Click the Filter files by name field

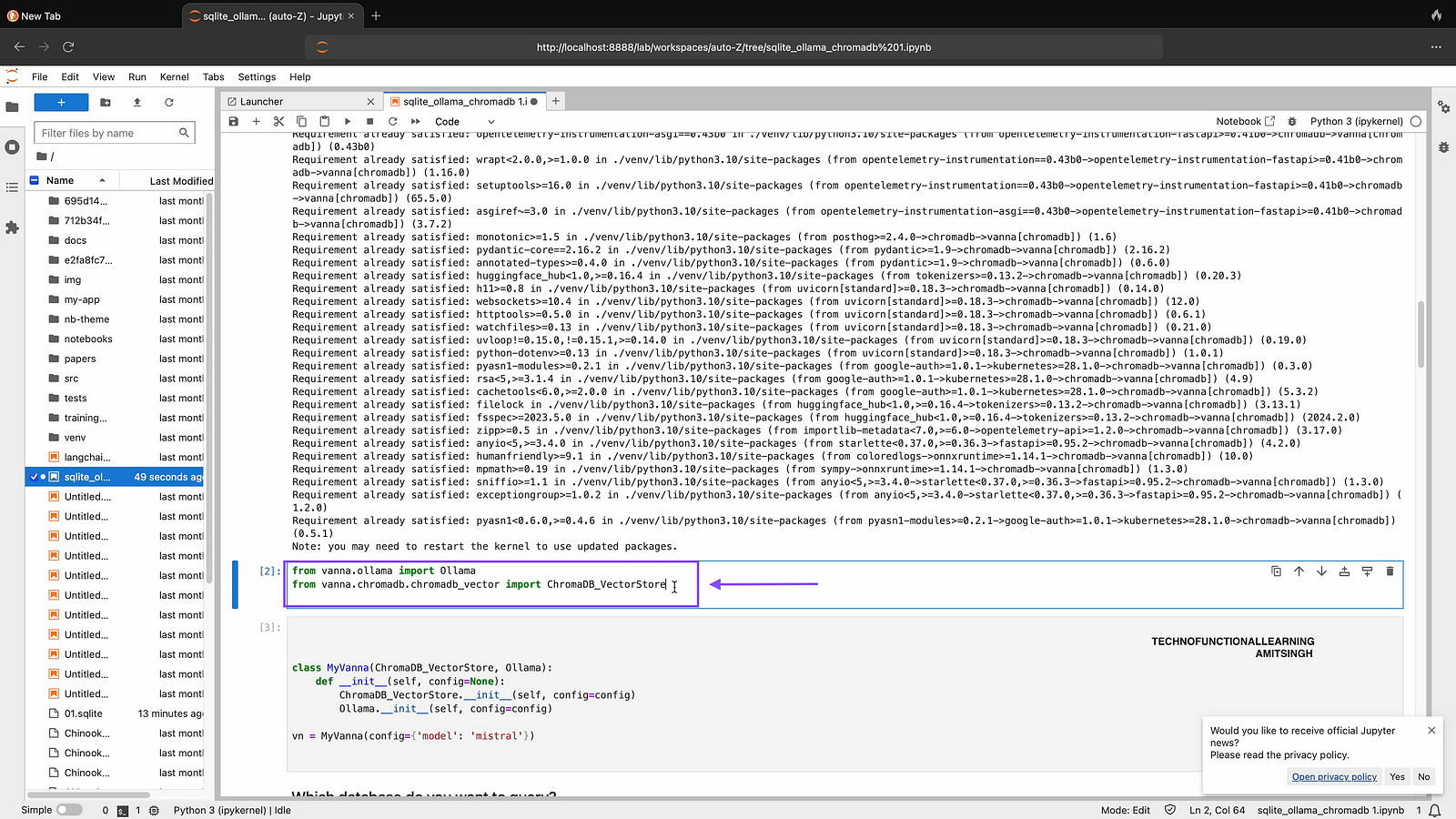tap(107, 133)
